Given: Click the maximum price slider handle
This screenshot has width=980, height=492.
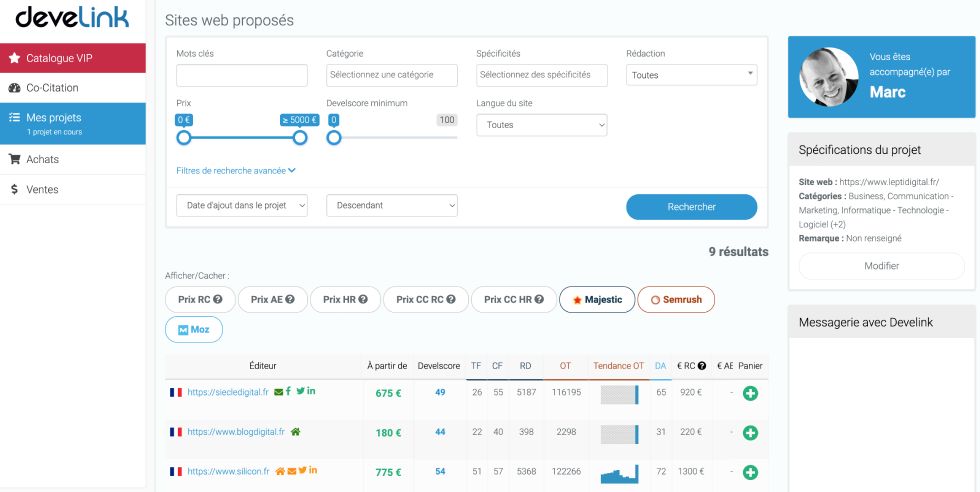Looking at the screenshot, I should click(300, 138).
